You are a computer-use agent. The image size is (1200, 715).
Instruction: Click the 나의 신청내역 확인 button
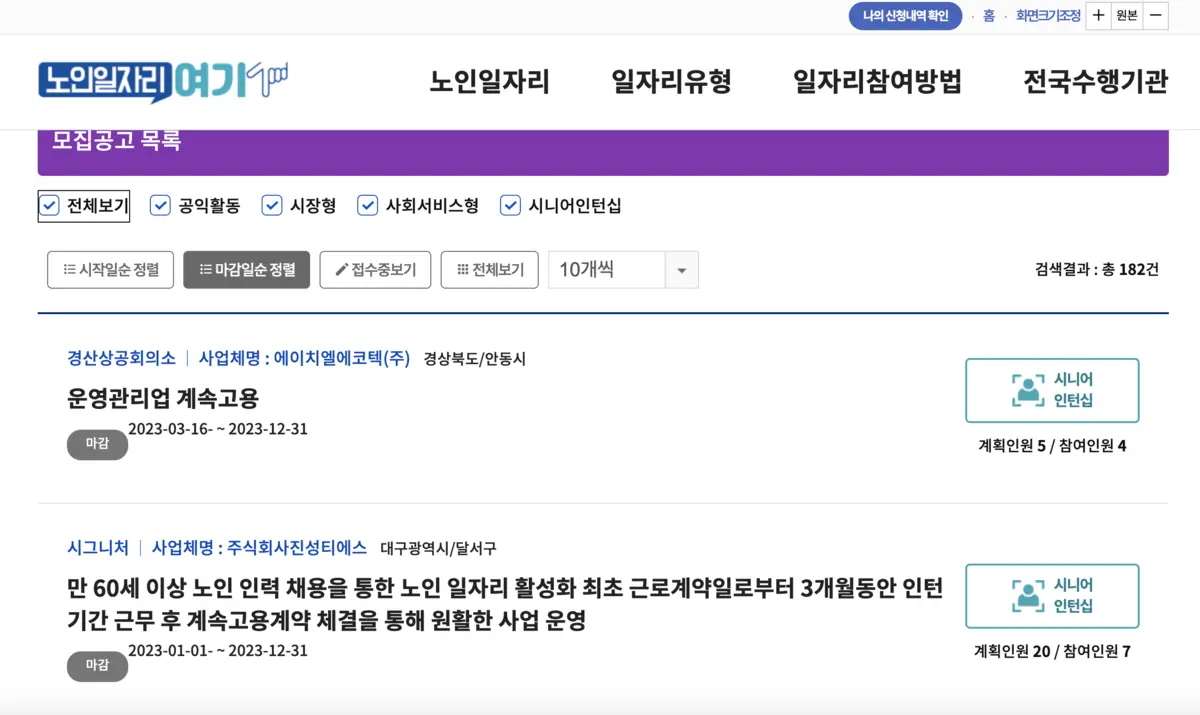(x=905, y=16)
